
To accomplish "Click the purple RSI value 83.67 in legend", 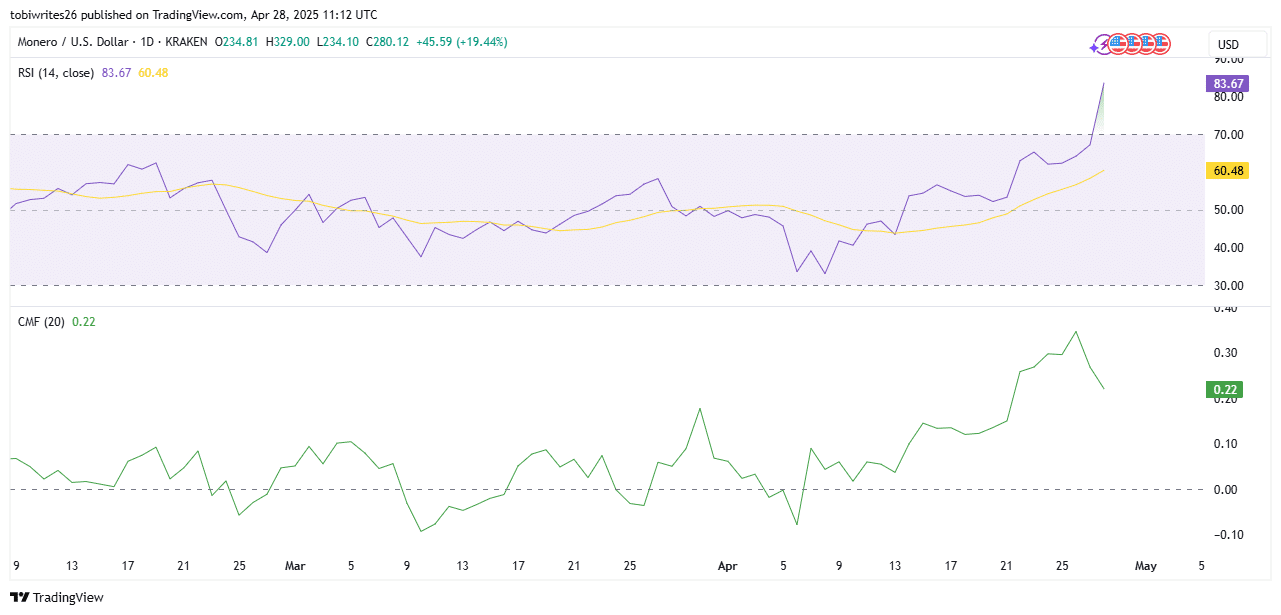I will tap(117, 73).
